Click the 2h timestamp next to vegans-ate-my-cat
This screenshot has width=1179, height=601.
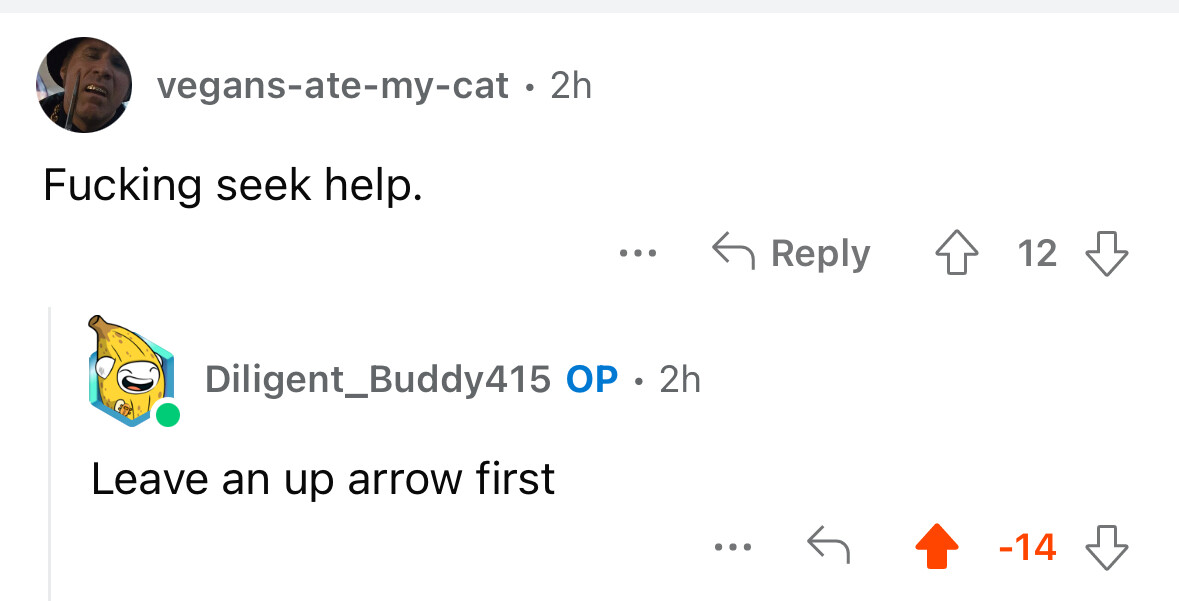pos(571,86)
